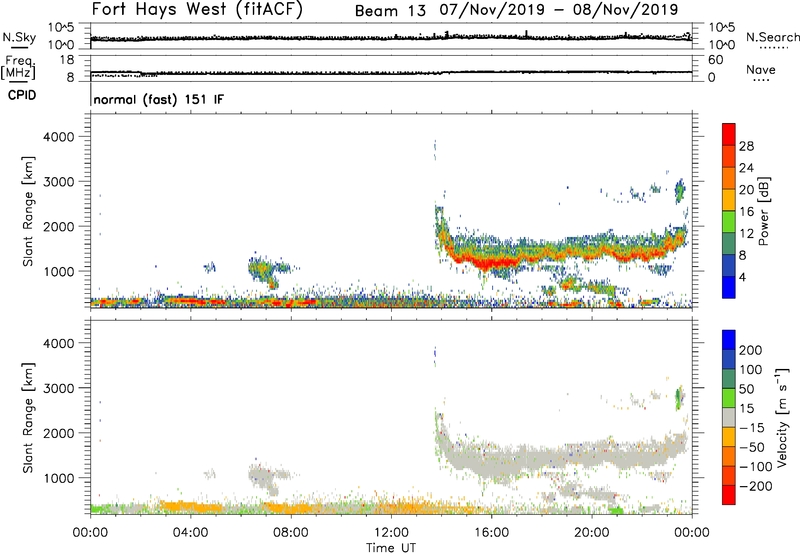Click the green velocity patch near 3000 km
Screen dimensions: 800x554
679,398
